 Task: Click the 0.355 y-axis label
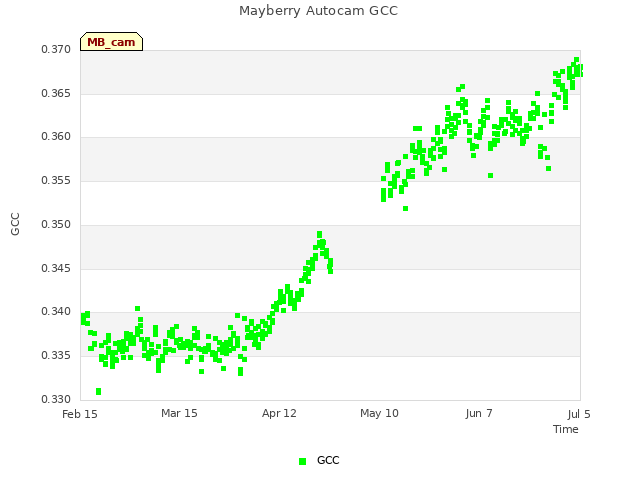(x=56, y=180)
